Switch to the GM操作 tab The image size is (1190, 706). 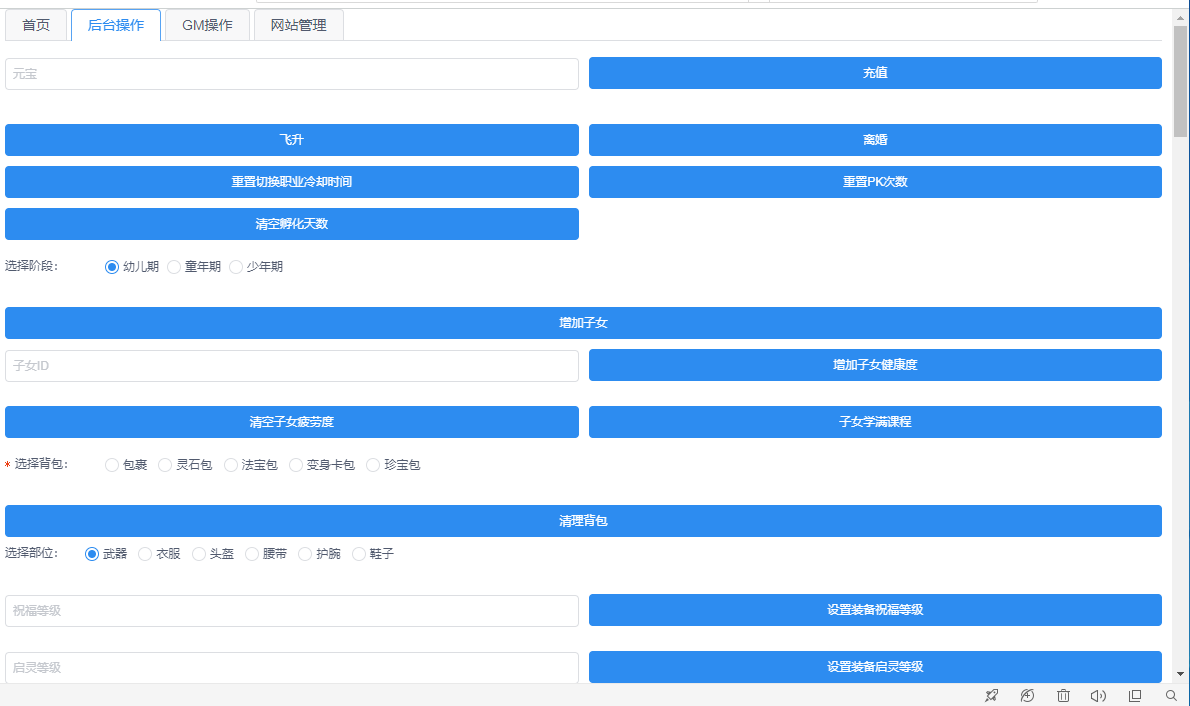click(x=207, y=25)
